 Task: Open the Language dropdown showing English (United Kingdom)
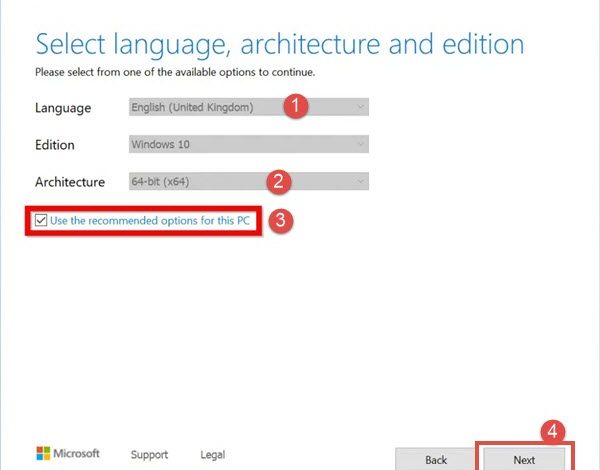point(249,107)
